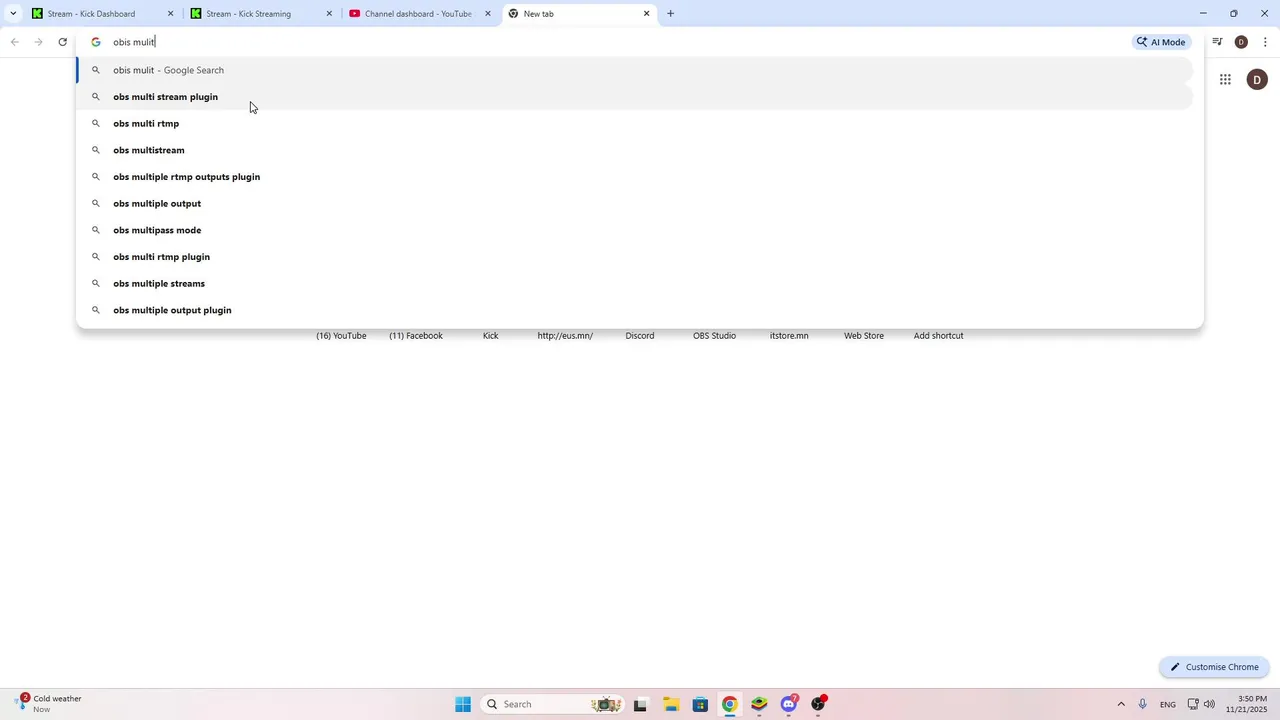Viewport: 1280px width, 720px height.
Task: Open Chrome three-dot menu
Action: click(1265, 42)
